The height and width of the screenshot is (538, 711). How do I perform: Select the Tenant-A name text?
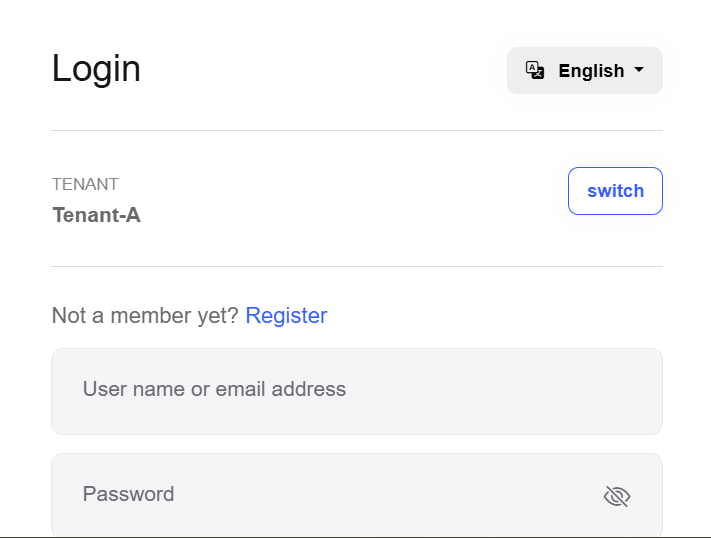coord(96,215)
